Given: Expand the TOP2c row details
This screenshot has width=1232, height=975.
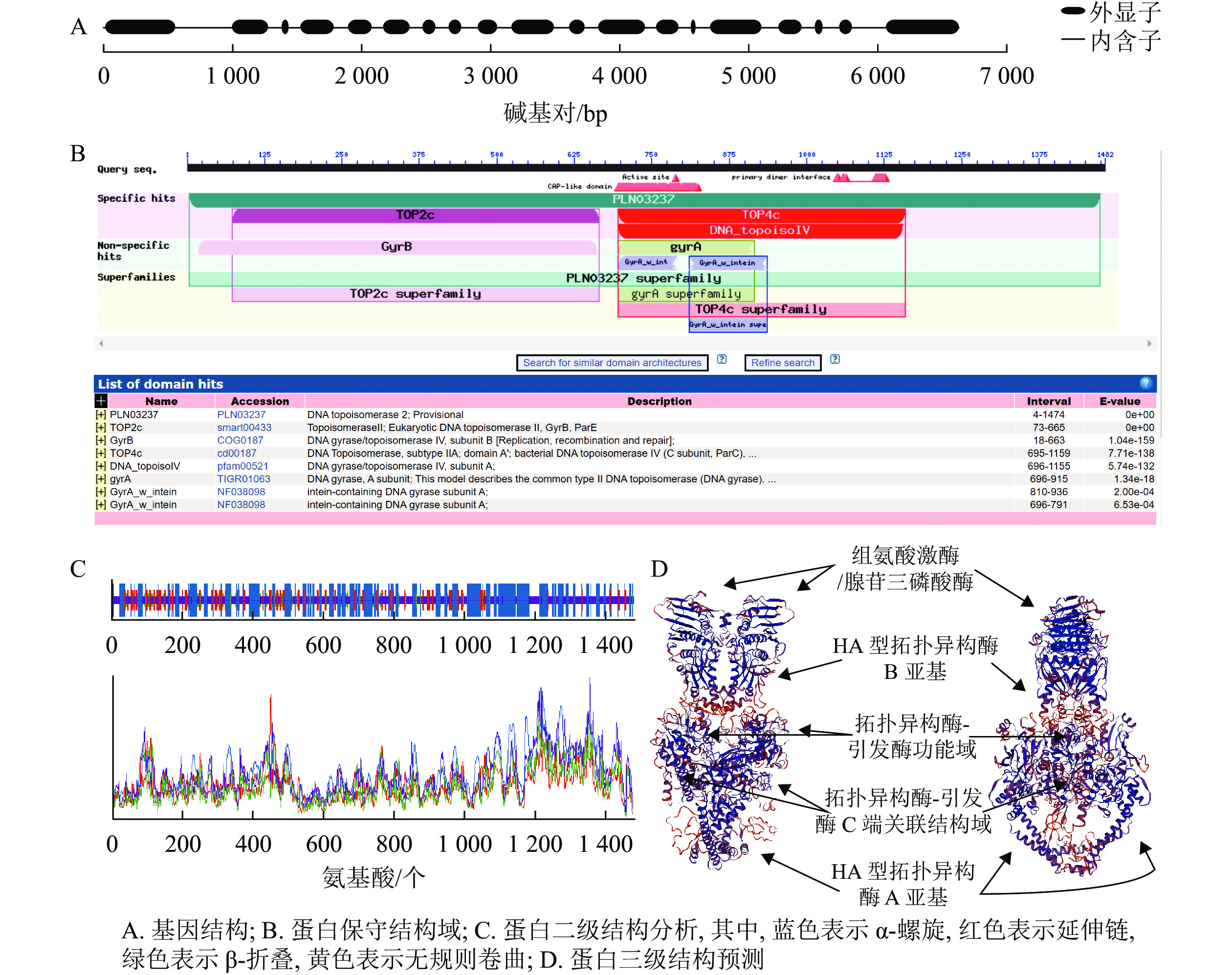Looking at the screenshot, I should [x=101, y=428].
